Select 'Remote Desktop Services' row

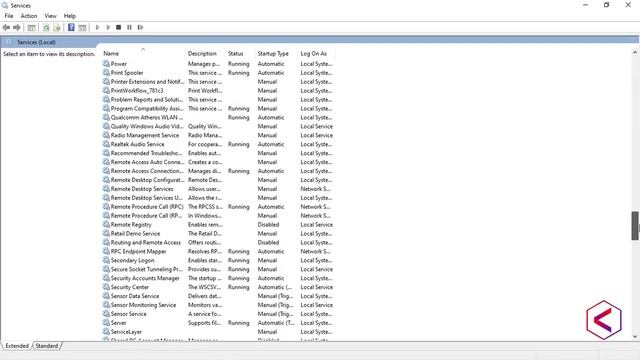(x=218, y=189)
